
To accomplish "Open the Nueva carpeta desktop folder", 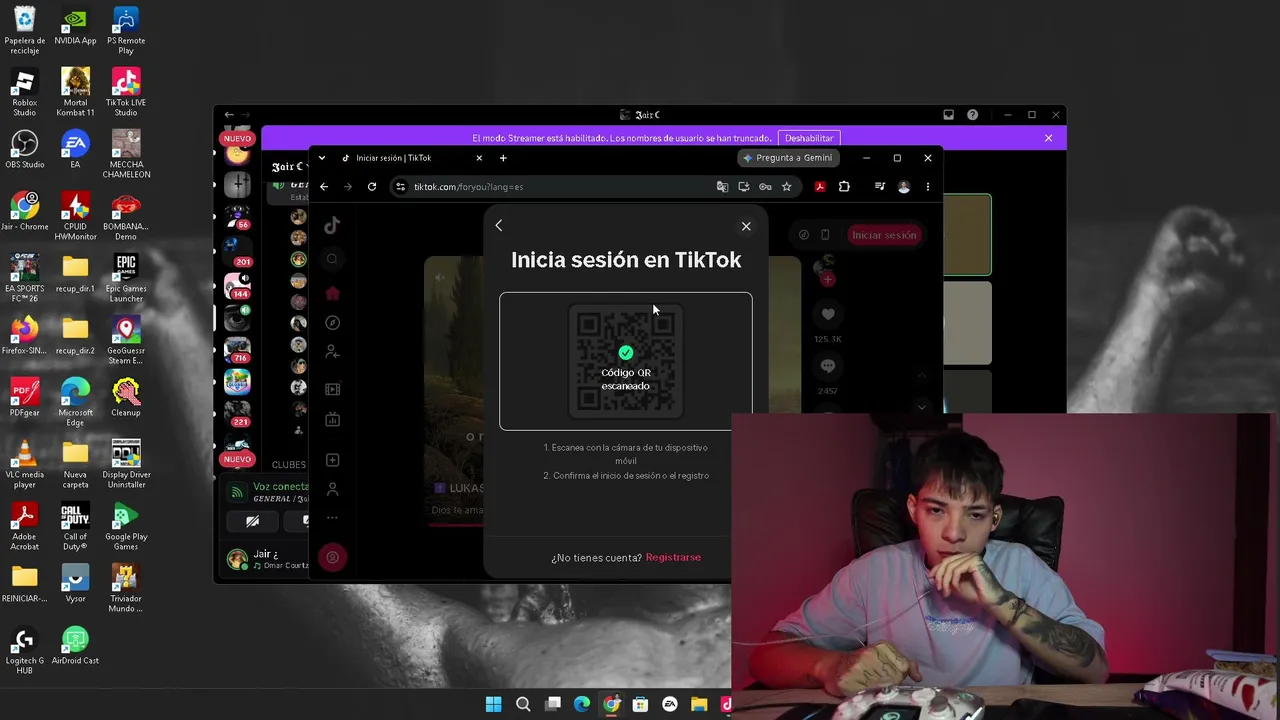I will [75, 464].
